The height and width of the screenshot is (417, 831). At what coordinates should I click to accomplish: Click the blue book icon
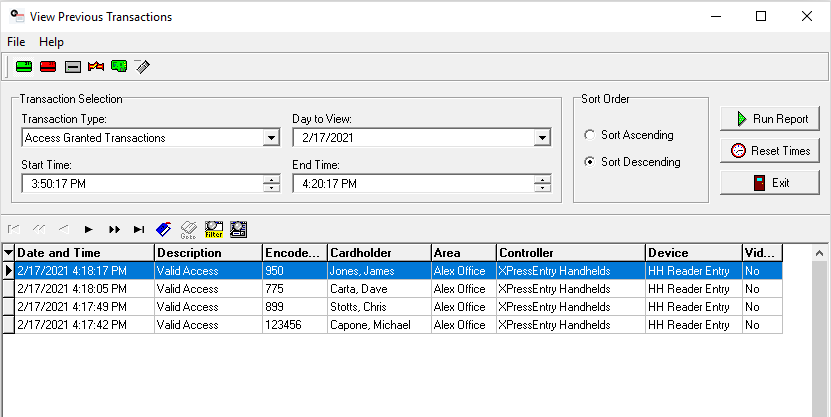[165, 229]
